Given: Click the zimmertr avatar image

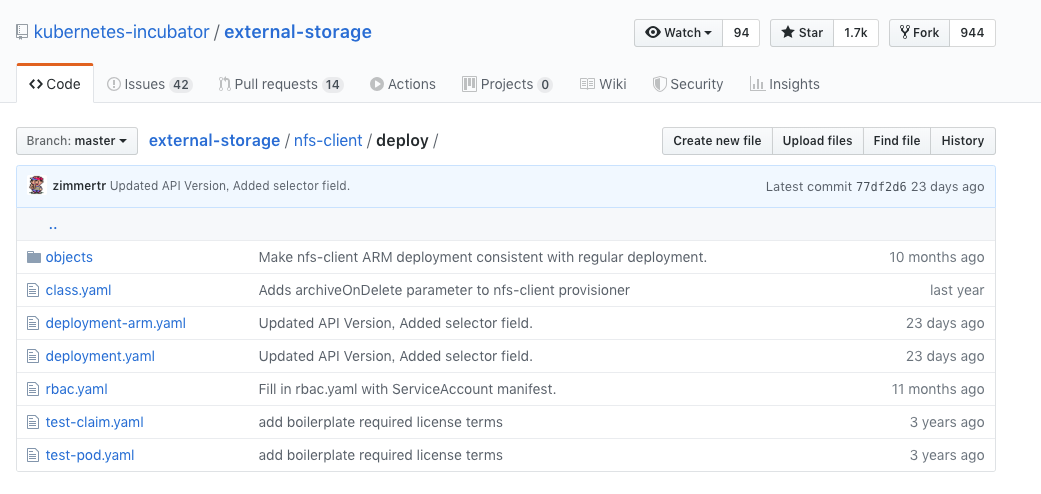Looking at the screenshot, I should 36,186.
